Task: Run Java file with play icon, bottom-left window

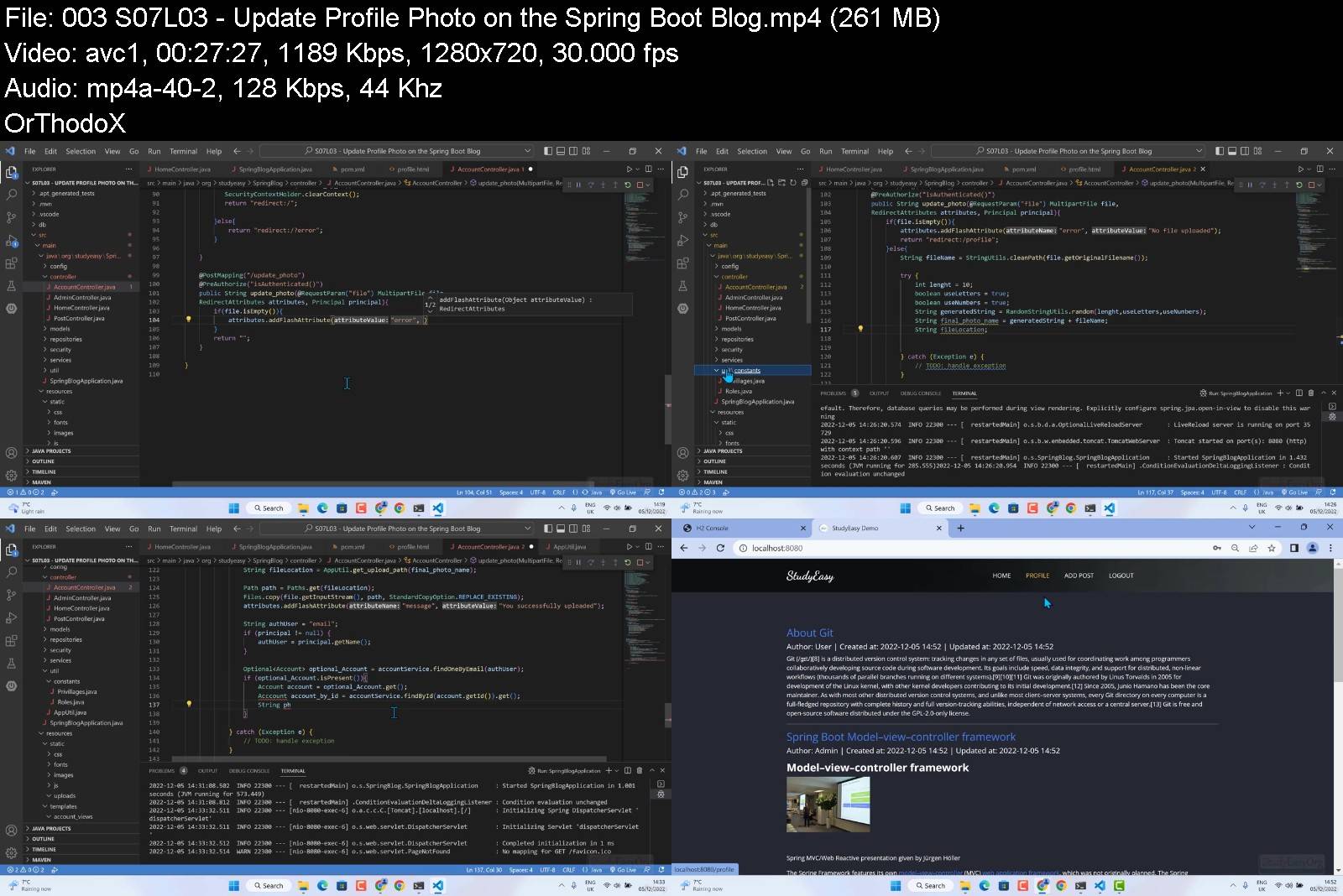Action: tap(629, 547)
